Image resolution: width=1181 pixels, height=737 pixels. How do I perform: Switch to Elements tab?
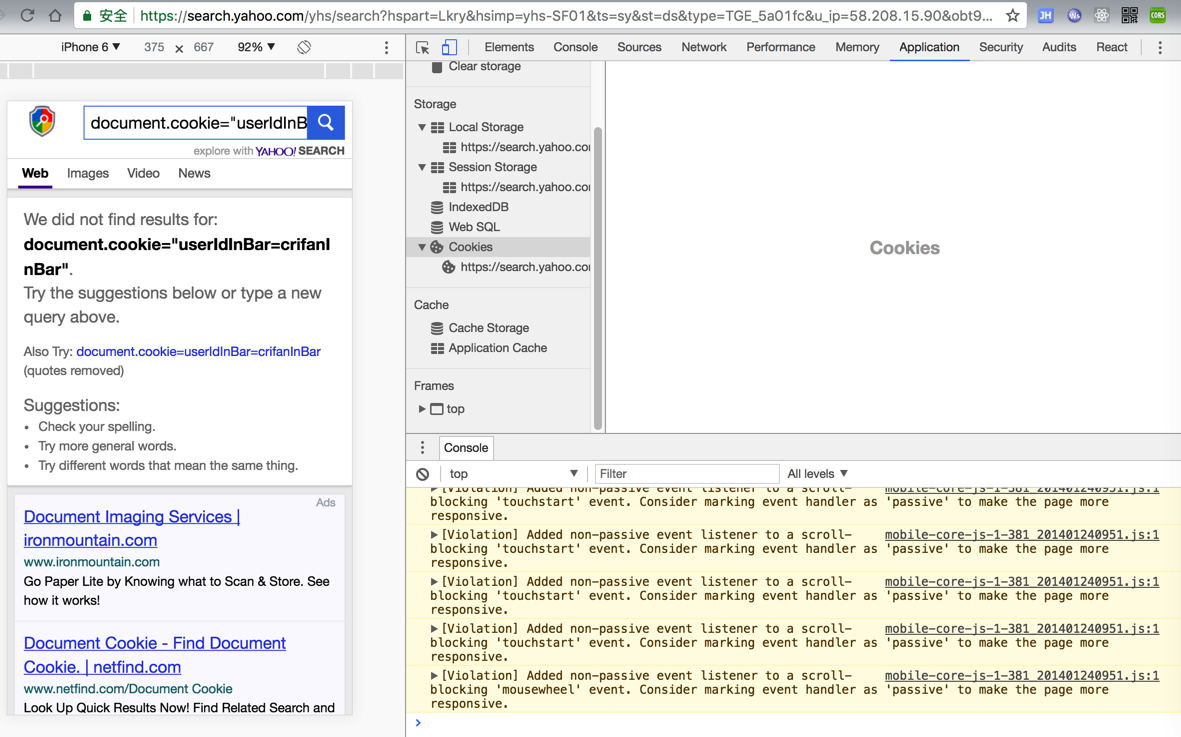click(x=509, y=47)
